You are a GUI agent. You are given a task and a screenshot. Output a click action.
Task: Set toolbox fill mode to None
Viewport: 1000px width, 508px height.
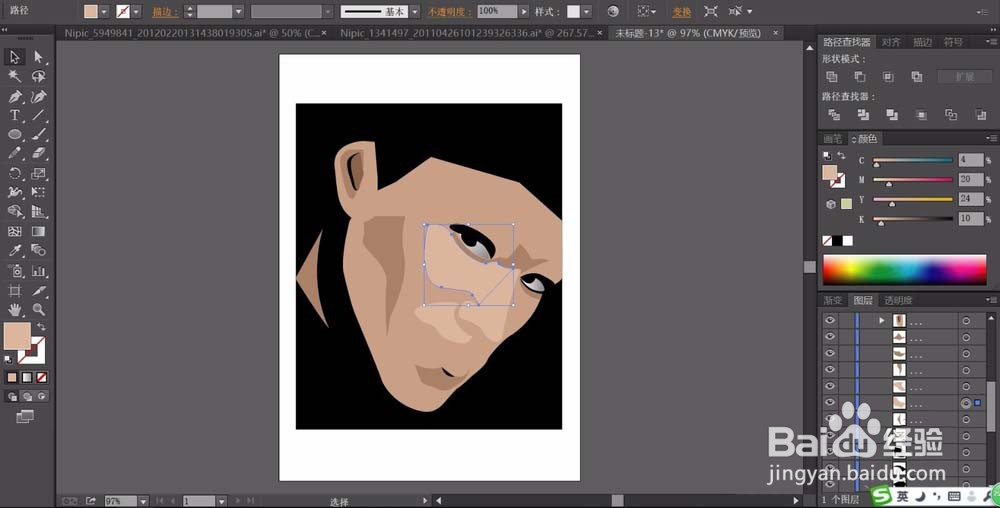41,377
